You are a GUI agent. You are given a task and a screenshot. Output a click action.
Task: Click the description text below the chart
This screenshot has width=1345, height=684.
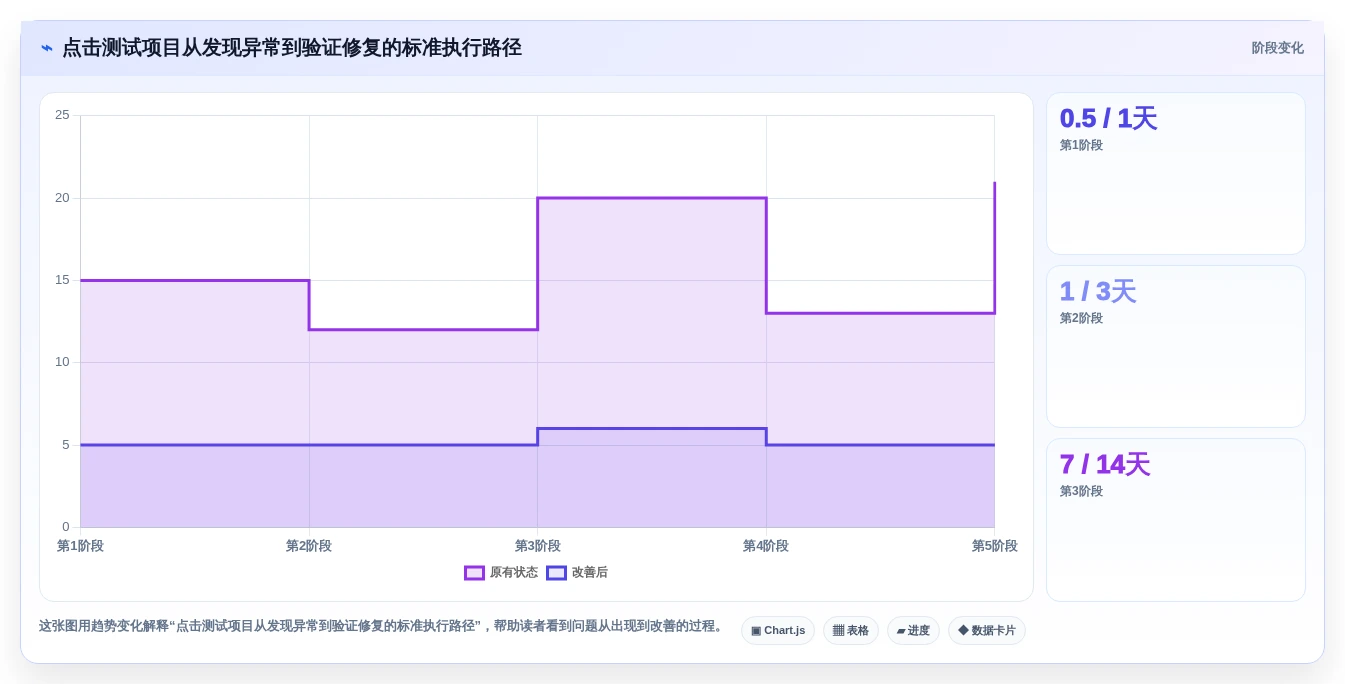pyautogui.click(x=382, y=626)
